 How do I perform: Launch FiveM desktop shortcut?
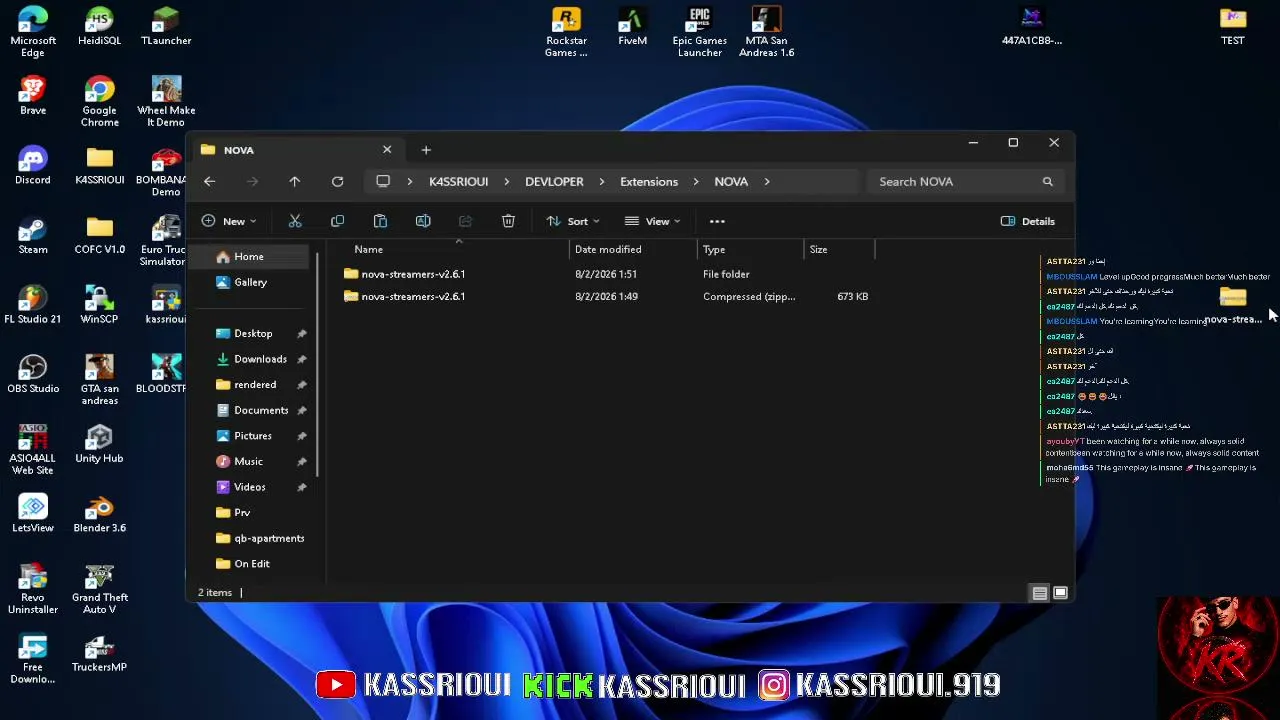click(x=632, y=28)
